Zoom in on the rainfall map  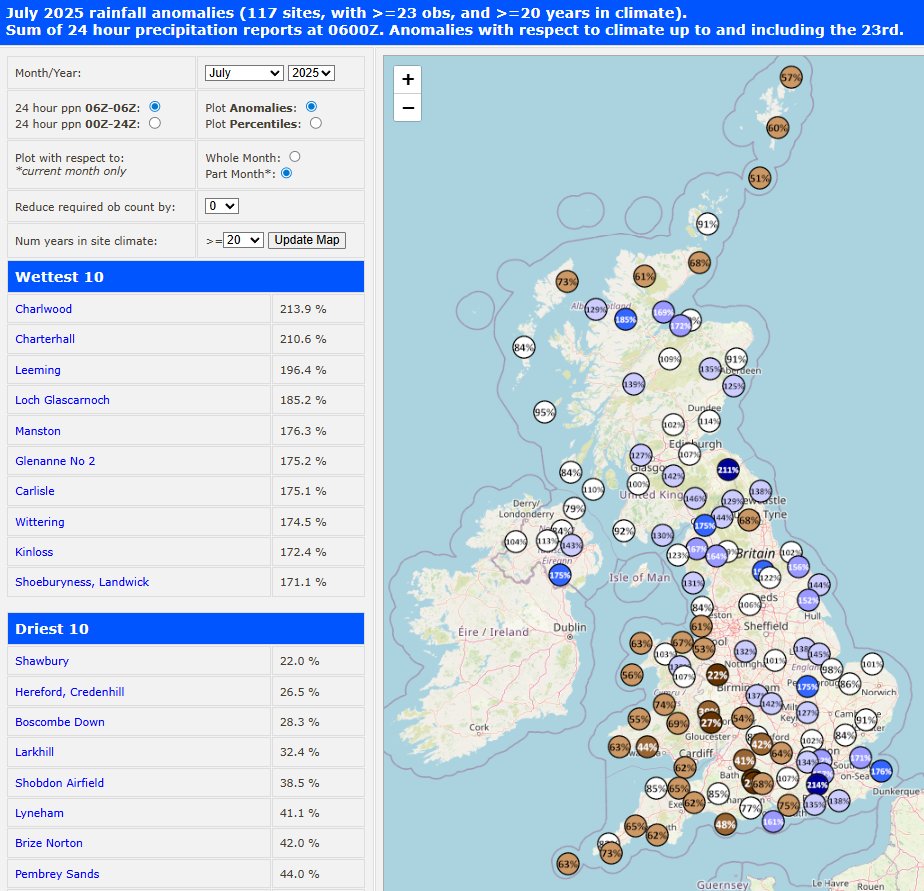click(x=408, y=80)
